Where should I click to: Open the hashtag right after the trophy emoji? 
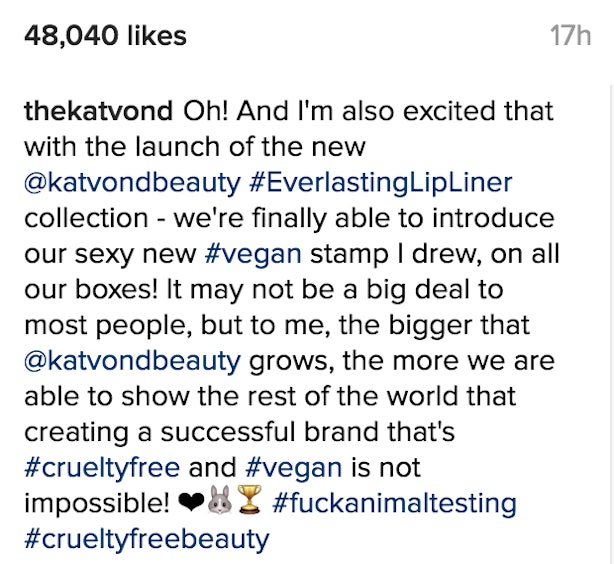pos(394,503)
